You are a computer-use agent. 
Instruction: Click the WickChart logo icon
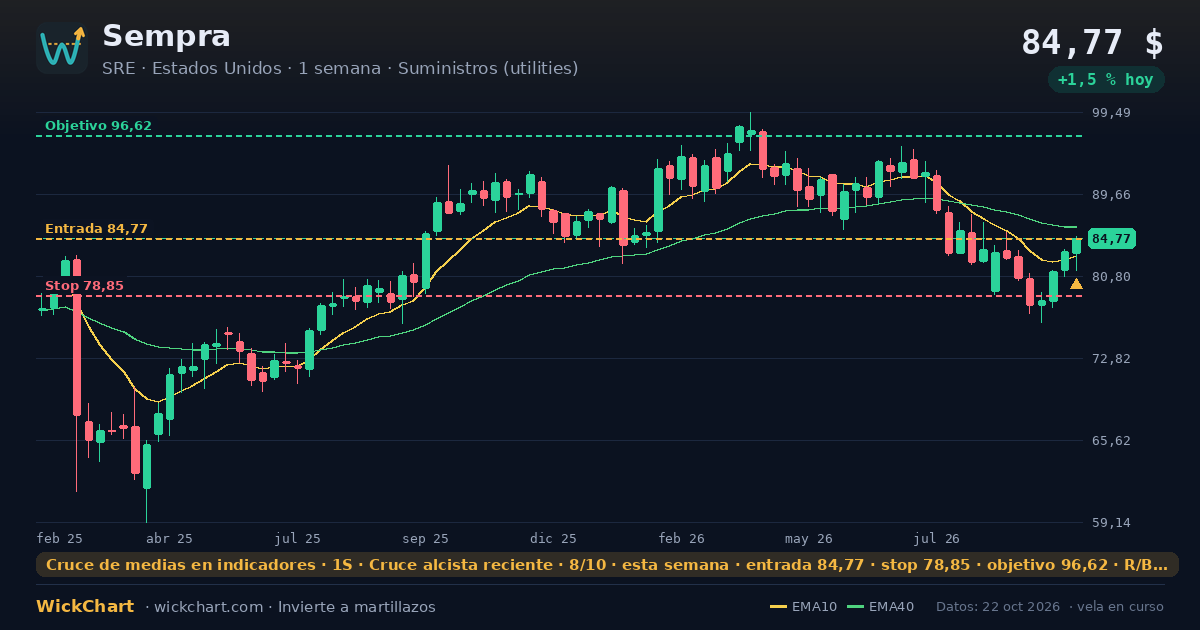click(x=62, y=48)
